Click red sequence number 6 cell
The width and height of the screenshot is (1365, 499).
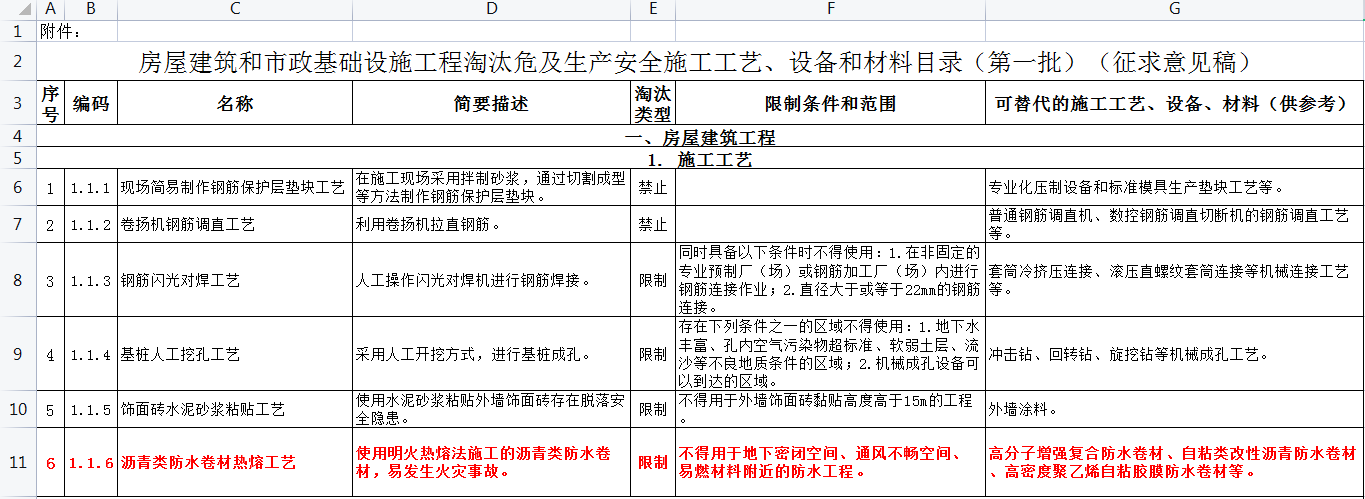coord(51,463)
